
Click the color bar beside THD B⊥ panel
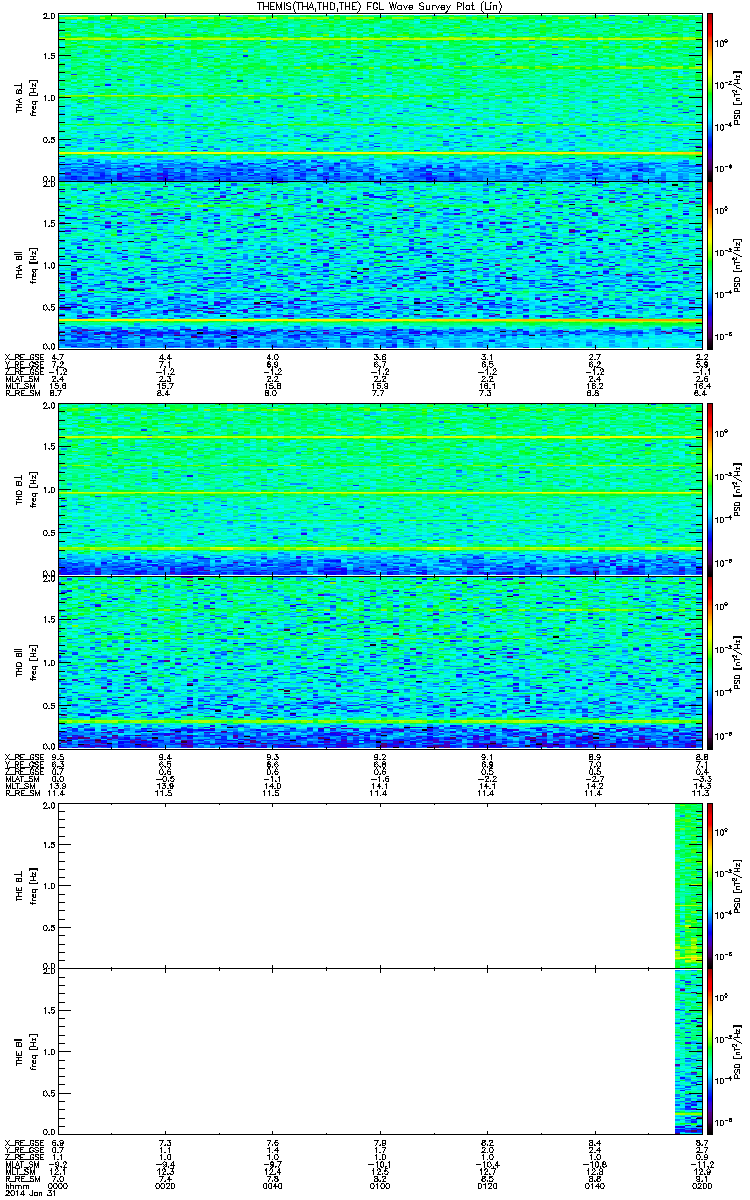710,488
